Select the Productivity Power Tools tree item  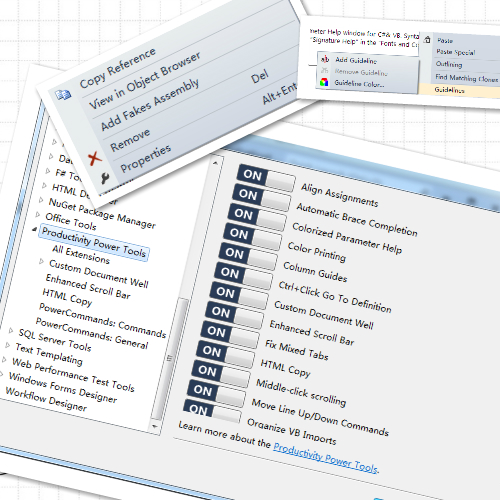click(x=94, y=243)
